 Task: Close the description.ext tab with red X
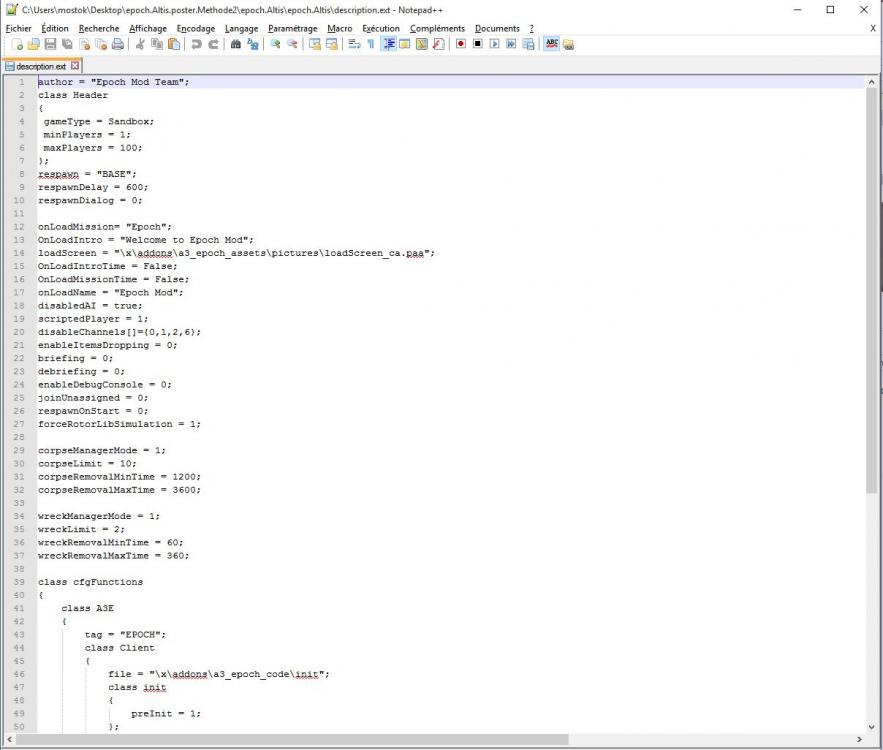point(75,66)
